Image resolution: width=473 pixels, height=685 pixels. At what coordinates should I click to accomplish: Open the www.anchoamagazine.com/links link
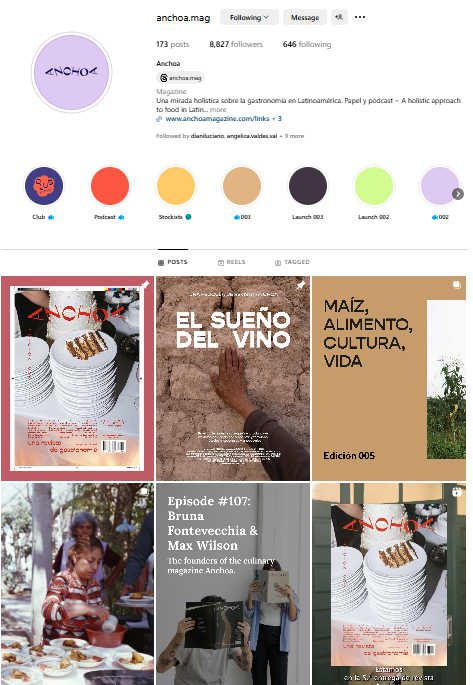coord(218,118)
